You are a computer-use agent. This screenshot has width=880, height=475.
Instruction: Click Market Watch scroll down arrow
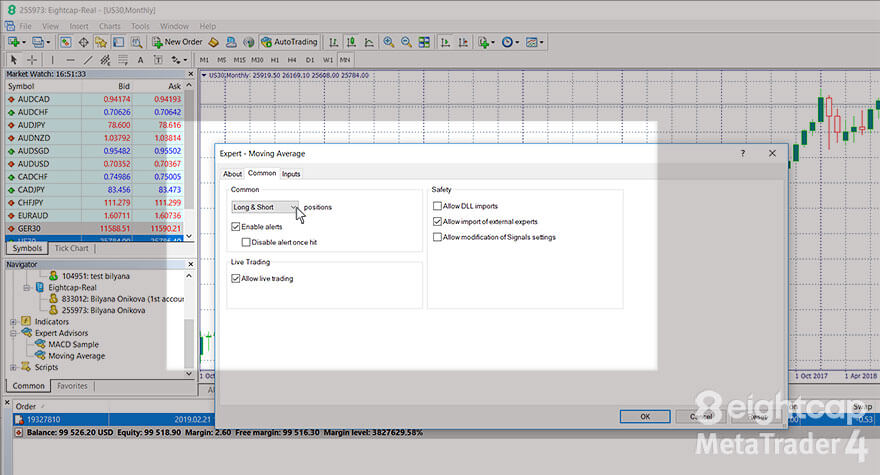point(189,236)
